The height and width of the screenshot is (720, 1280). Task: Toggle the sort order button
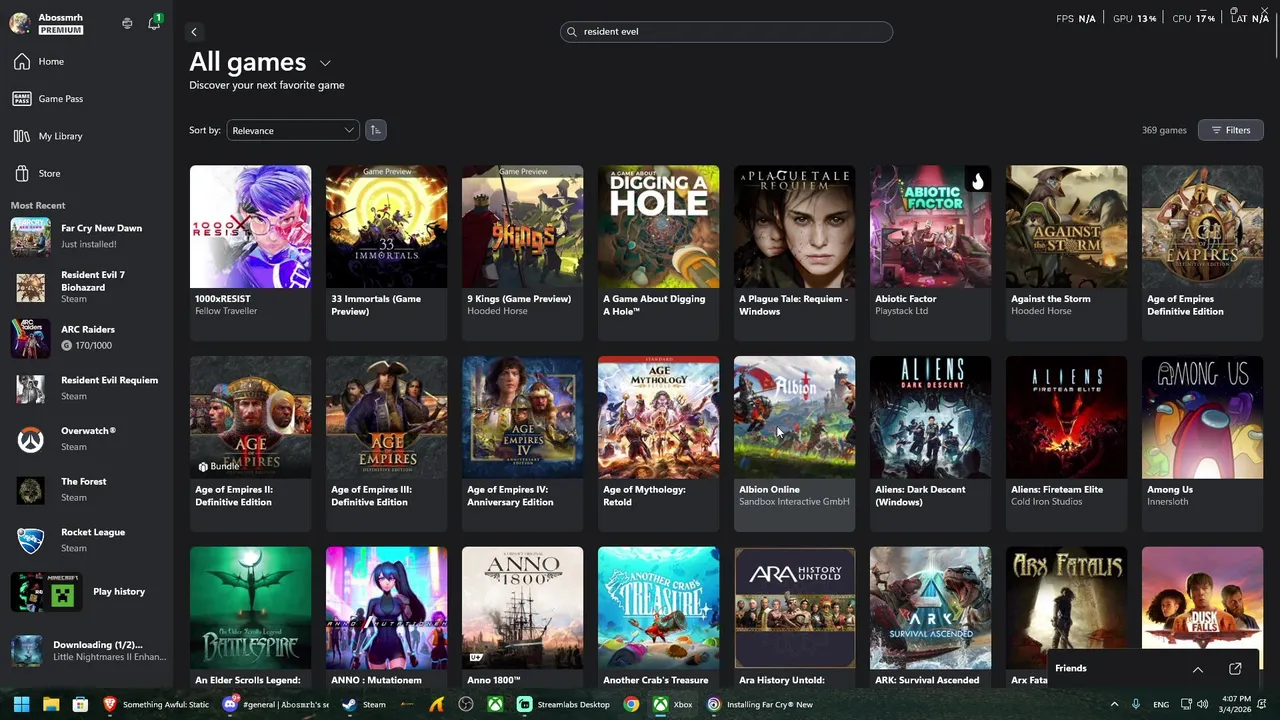pos(375,130)
